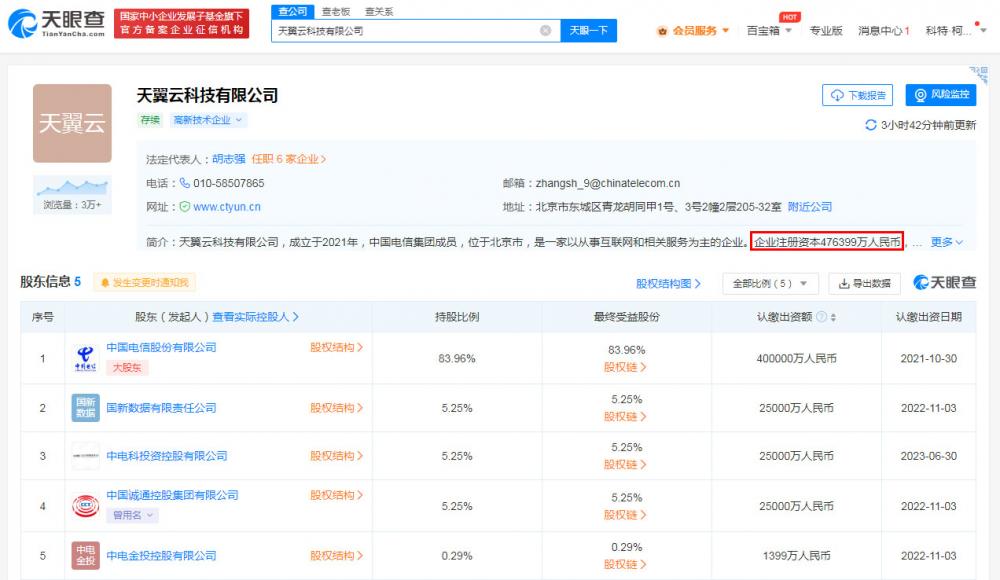Switch to the 查公司 tab
The image size is (1000, 580).
(x=293, y=11)
